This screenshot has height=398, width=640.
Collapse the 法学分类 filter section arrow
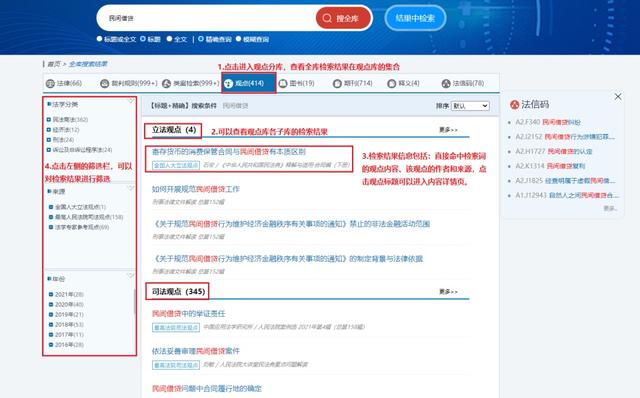pyautogui.click(x=131, y=101)
